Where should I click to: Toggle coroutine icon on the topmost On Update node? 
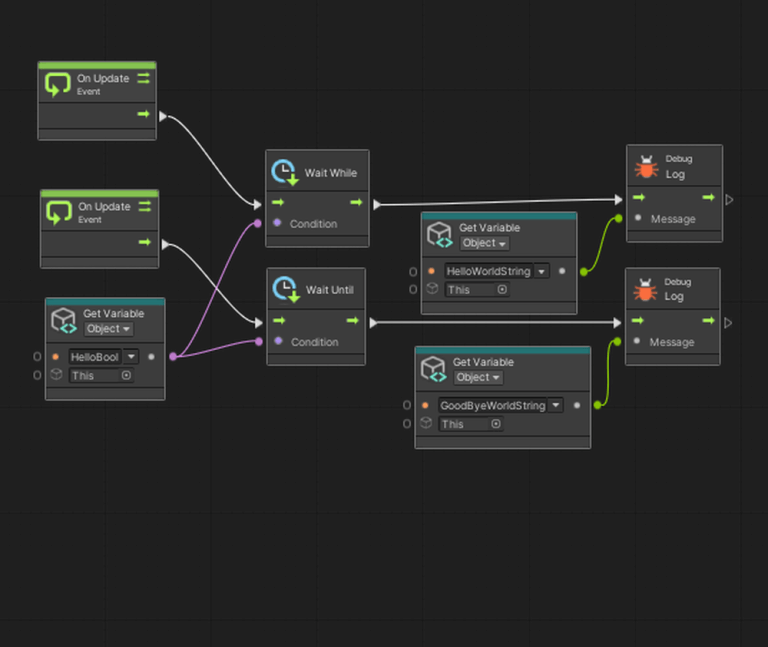tap(143, 78)
